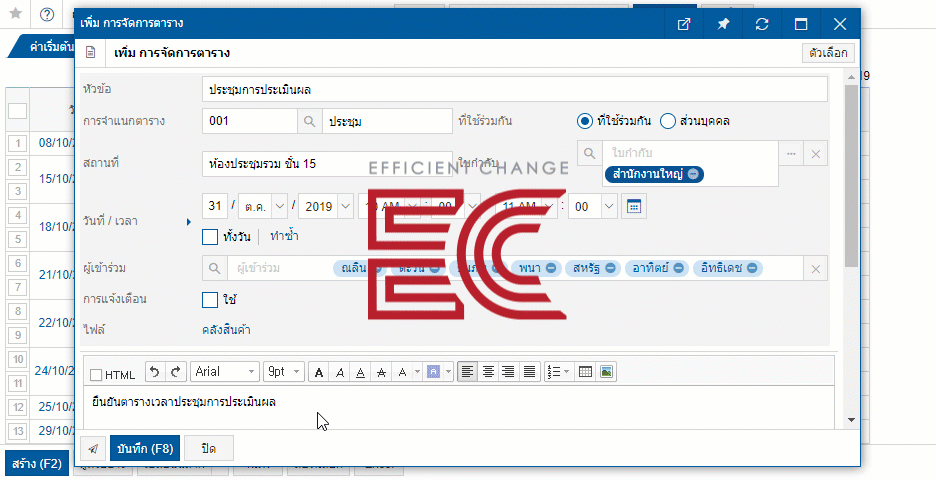The height and width of the screenshot is (480, 936).
Task: Open the numbered list dropdown
Action: click(x=559, y=372)
